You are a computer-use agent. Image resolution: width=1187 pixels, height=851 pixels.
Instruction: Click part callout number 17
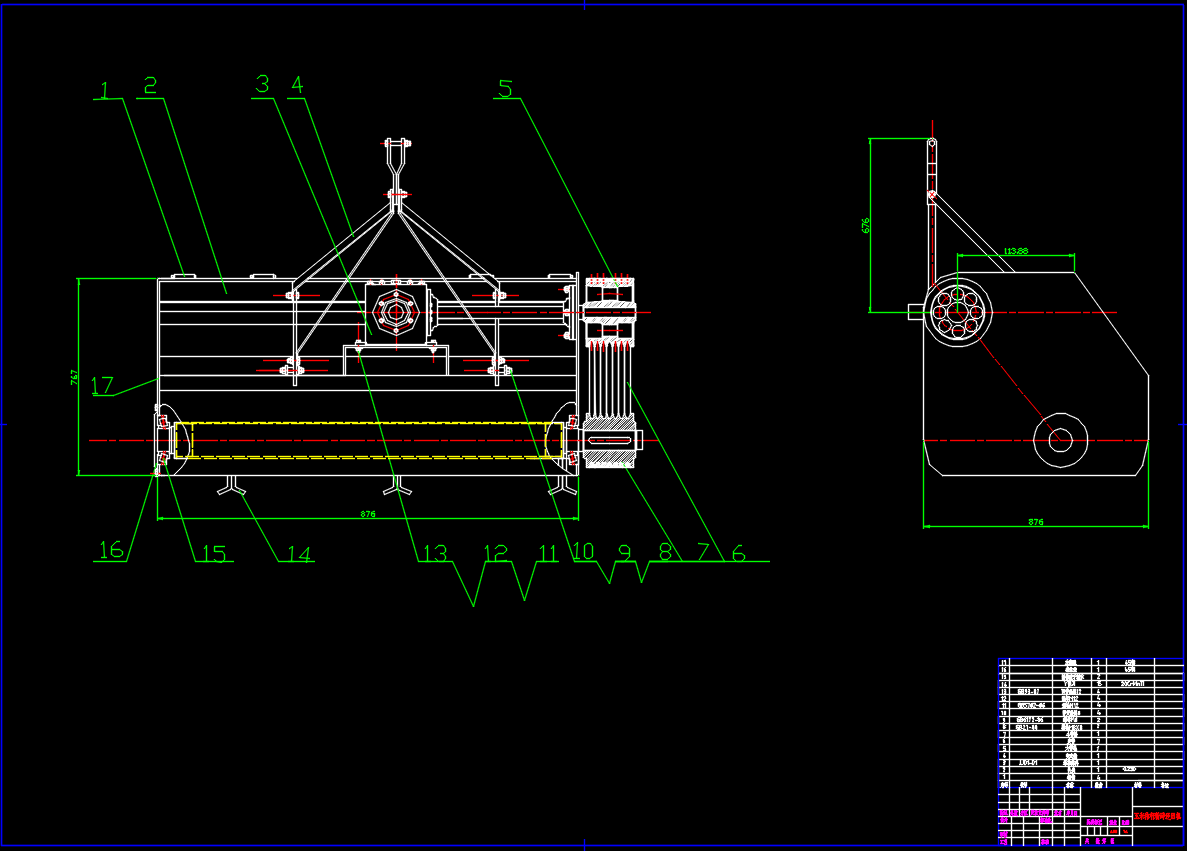103,385
